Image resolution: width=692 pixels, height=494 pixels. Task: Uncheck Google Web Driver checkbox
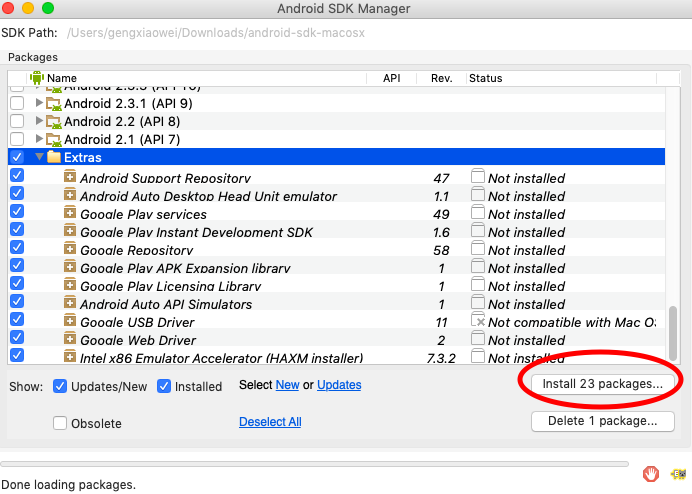coord(17,337)
